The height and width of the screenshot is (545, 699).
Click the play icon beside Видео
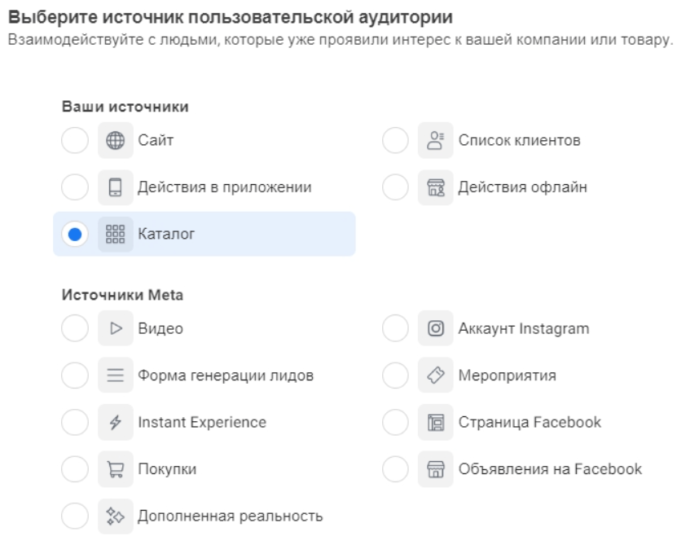click(115, 329)
